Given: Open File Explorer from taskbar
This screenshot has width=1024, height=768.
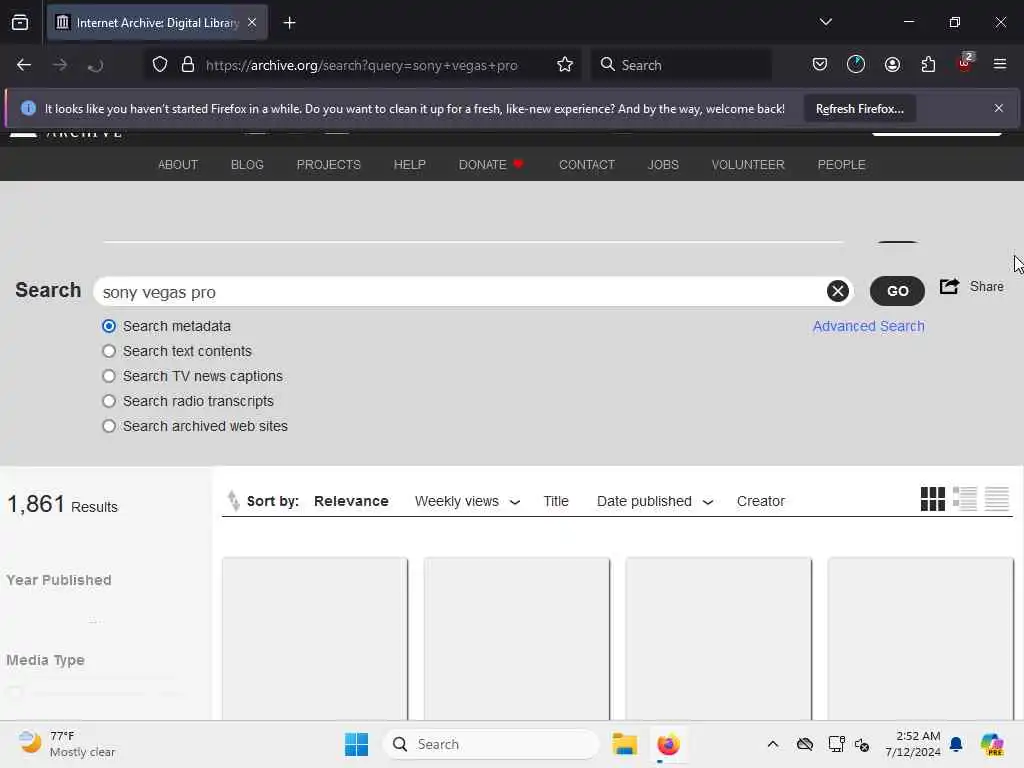Looking at the screenshot, I should tap(624, 744).
